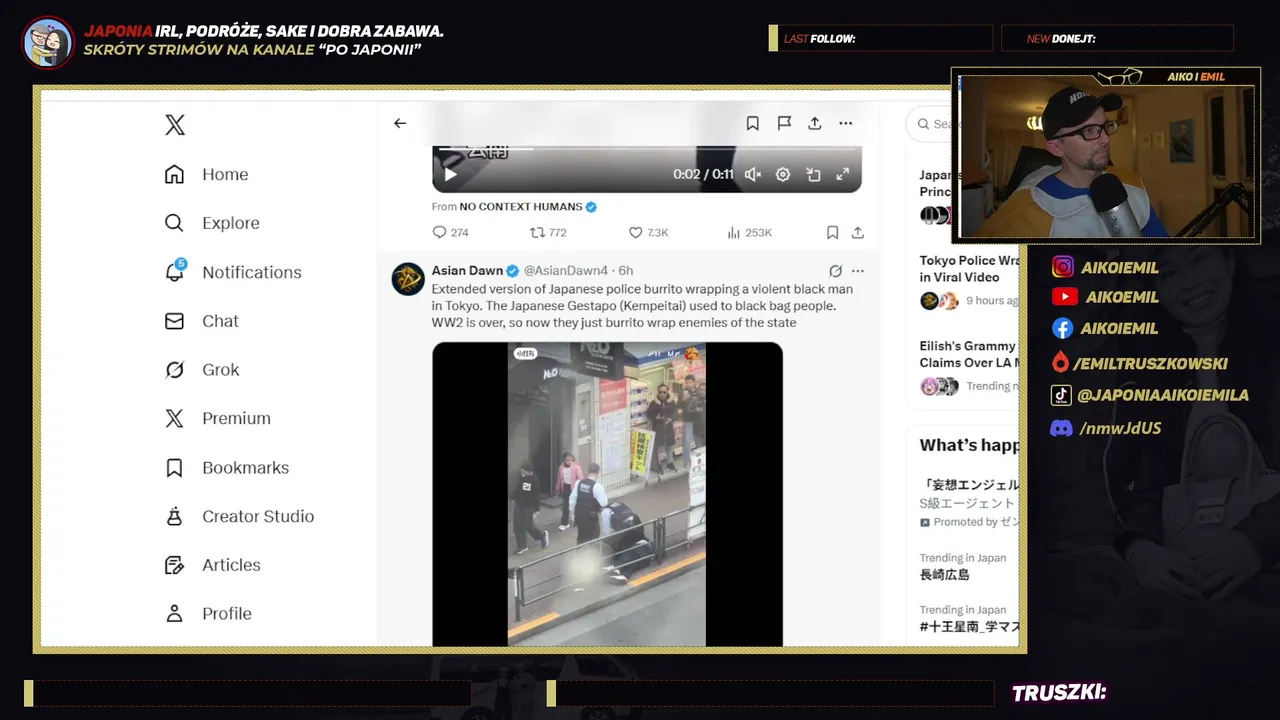Click Grok icon on Asian Dawn post
This screenshot has height=720, width=1280.
click(x=836, y=271)
